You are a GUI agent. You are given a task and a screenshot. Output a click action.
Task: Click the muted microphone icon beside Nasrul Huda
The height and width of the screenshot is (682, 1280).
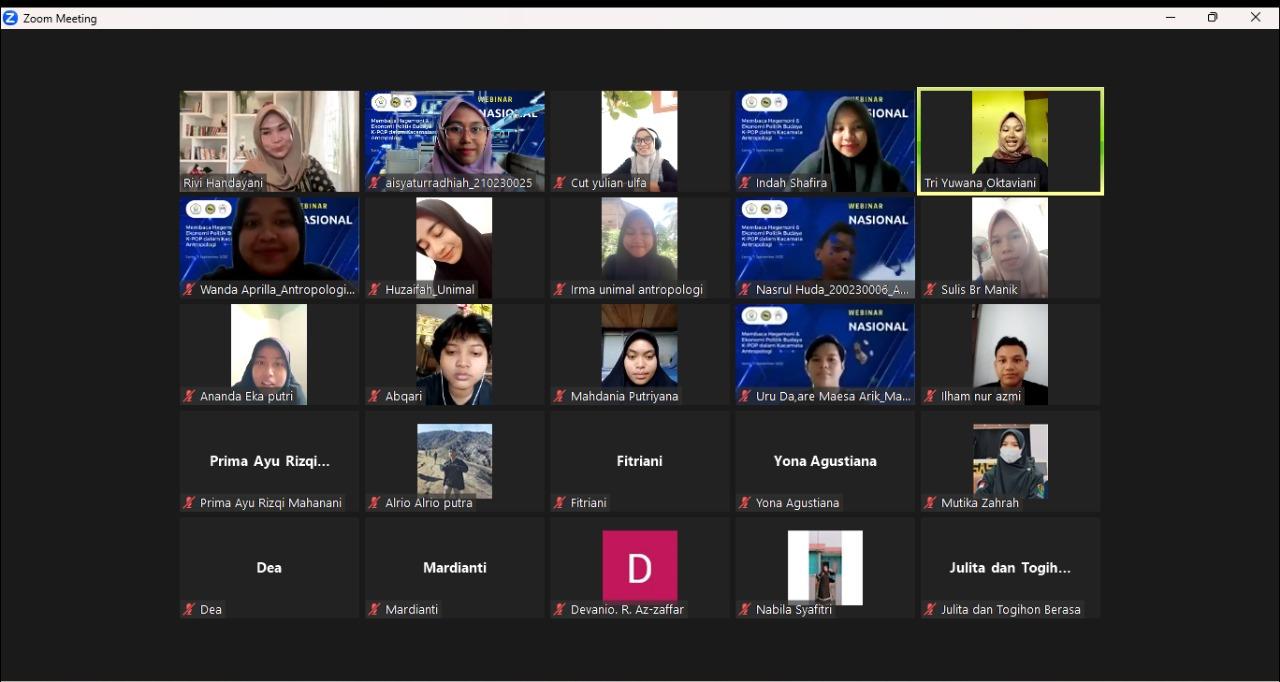(743, 289)
